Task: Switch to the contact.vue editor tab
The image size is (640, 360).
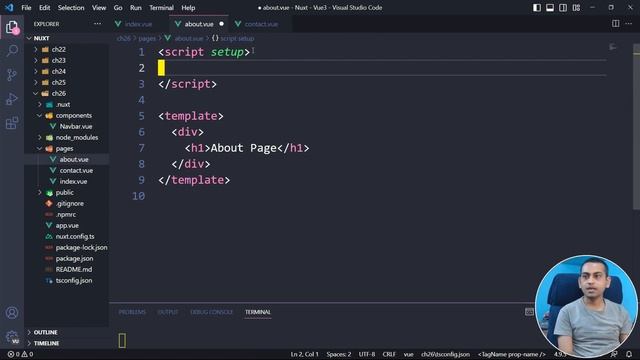Action: pyautogui.click(x=261, y=24)
